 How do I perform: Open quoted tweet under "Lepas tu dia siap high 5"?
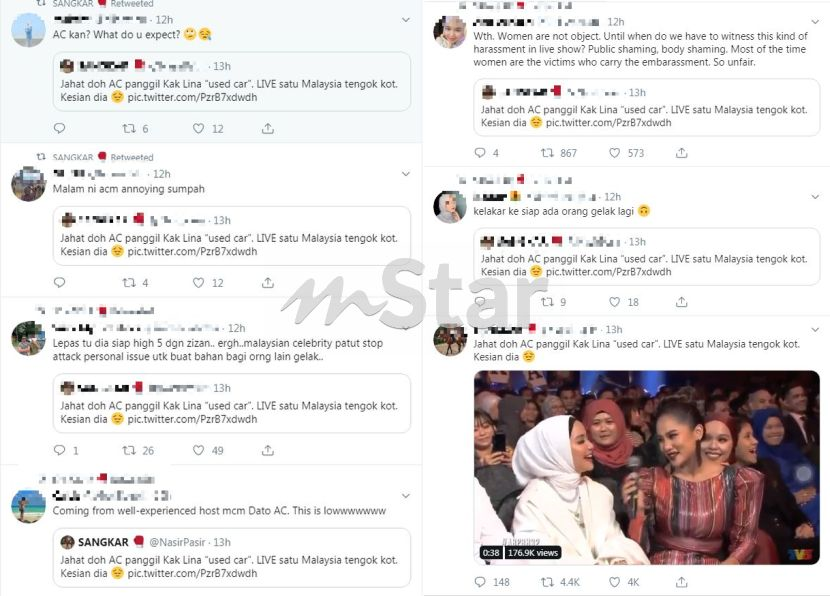[232, 403]
